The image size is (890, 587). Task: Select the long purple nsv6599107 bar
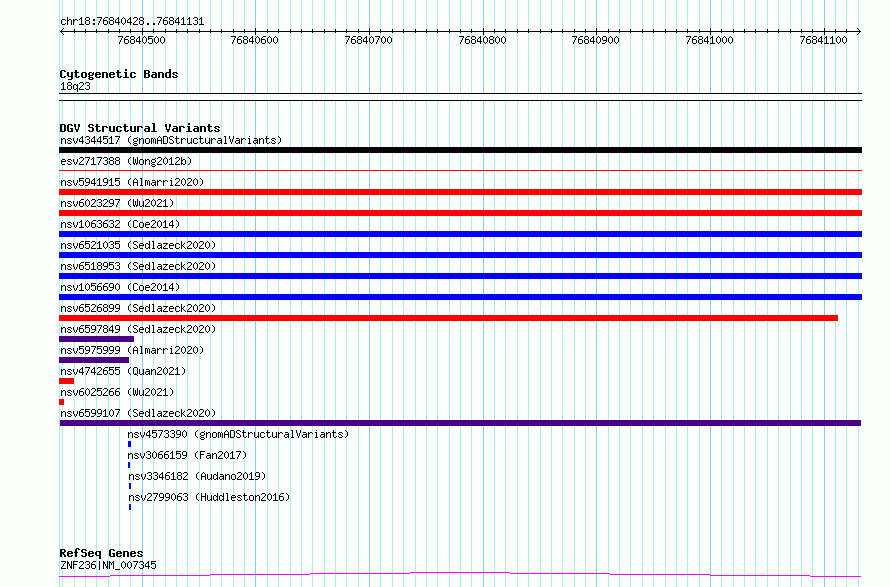click(460, 423)
